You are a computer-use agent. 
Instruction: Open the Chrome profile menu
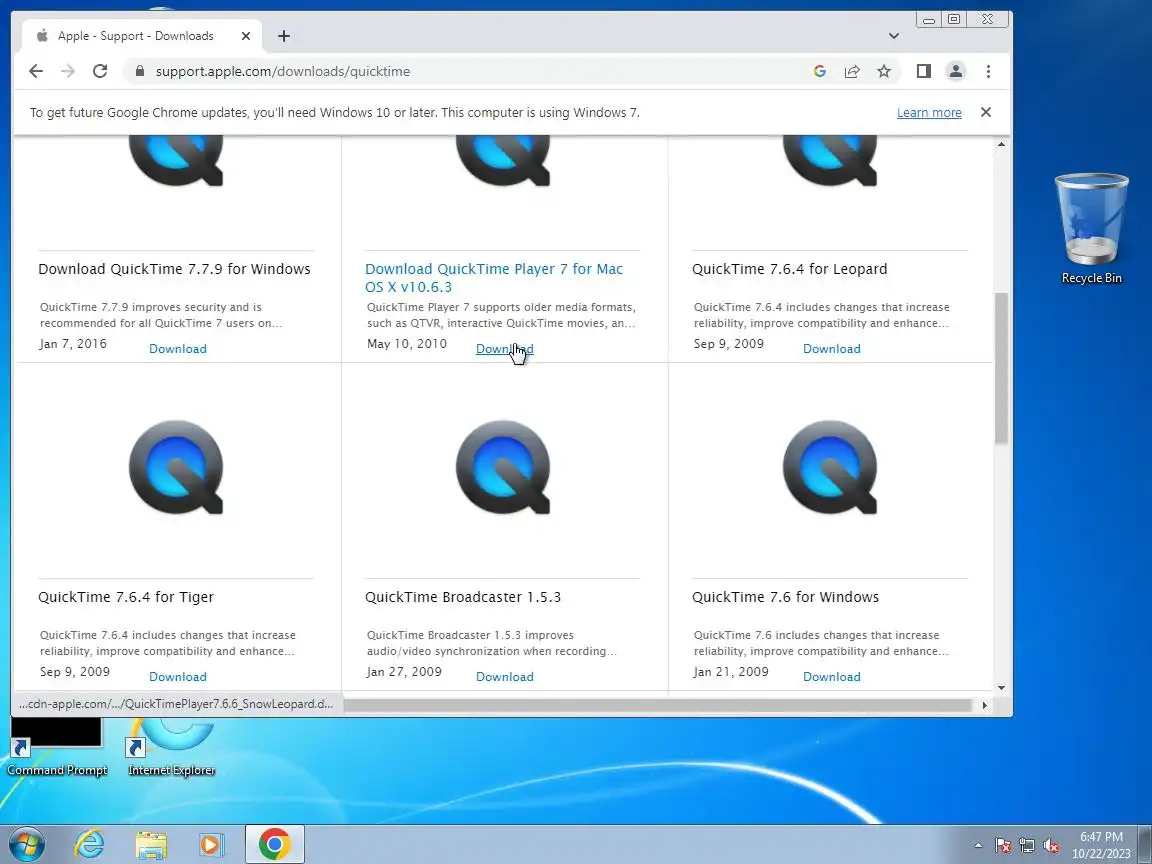pos(956,71)
